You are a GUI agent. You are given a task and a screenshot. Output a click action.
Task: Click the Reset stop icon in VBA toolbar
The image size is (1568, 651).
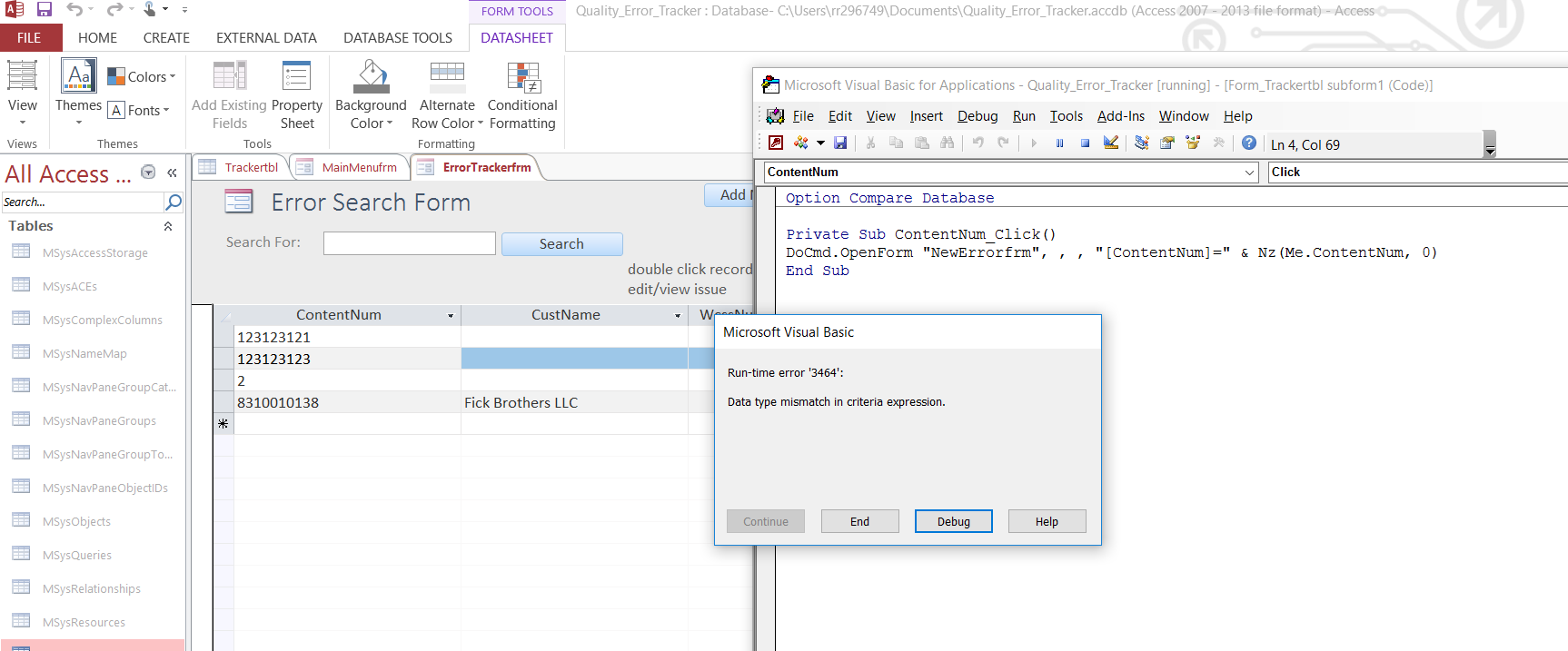[x=1085, y=143]
